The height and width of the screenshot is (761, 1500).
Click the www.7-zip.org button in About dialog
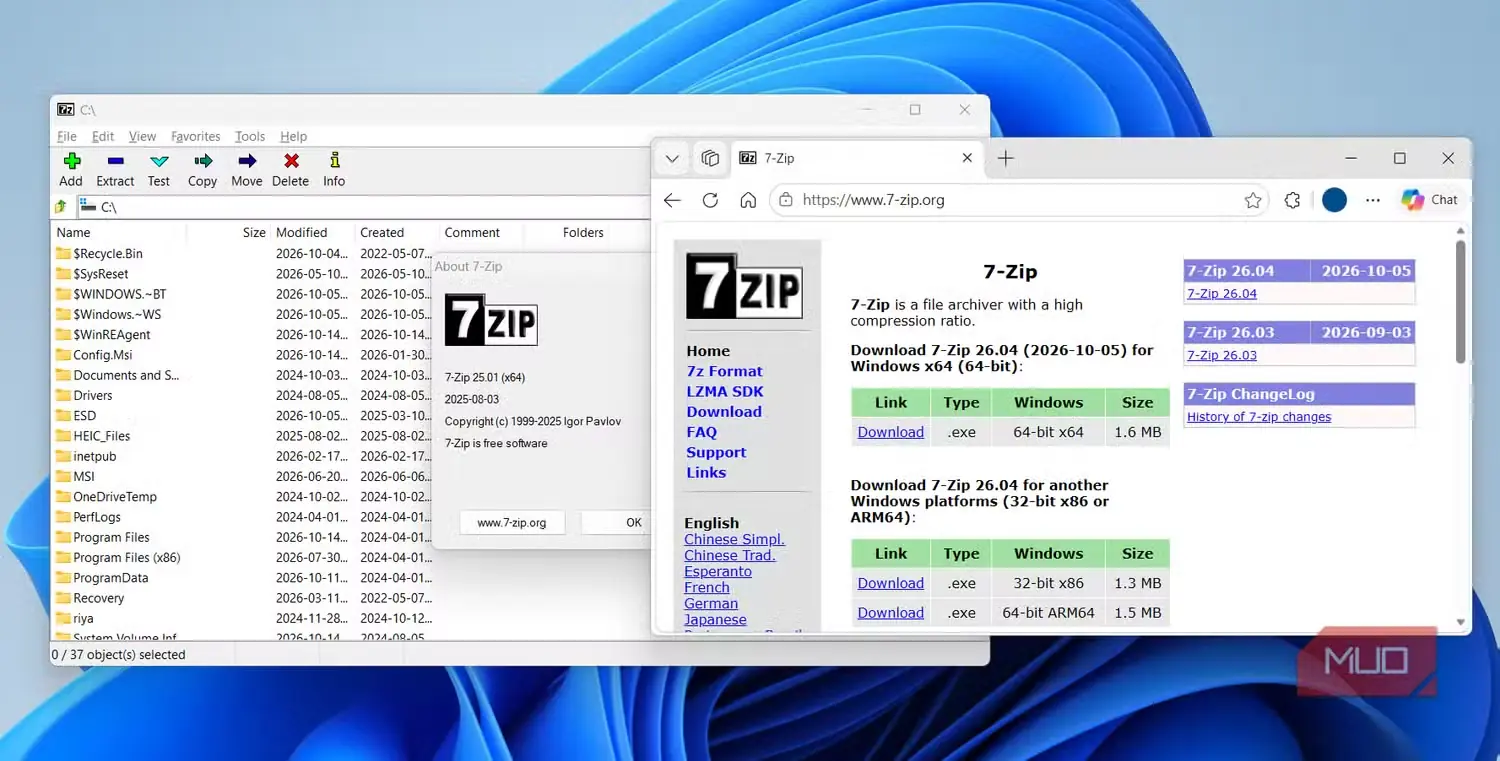coord(512,522)
